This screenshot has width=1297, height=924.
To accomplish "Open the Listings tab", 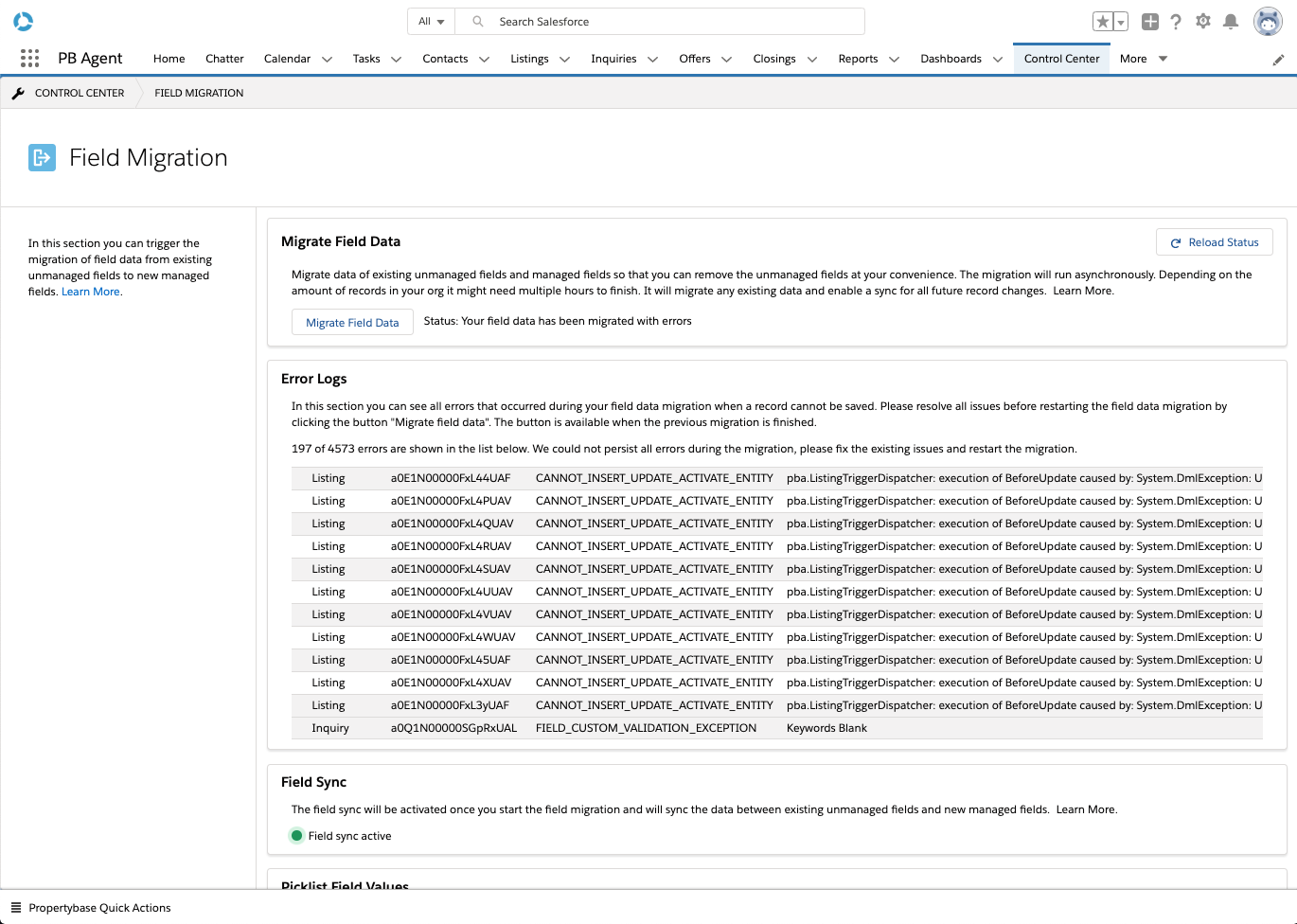I will (x=529, y=59).
